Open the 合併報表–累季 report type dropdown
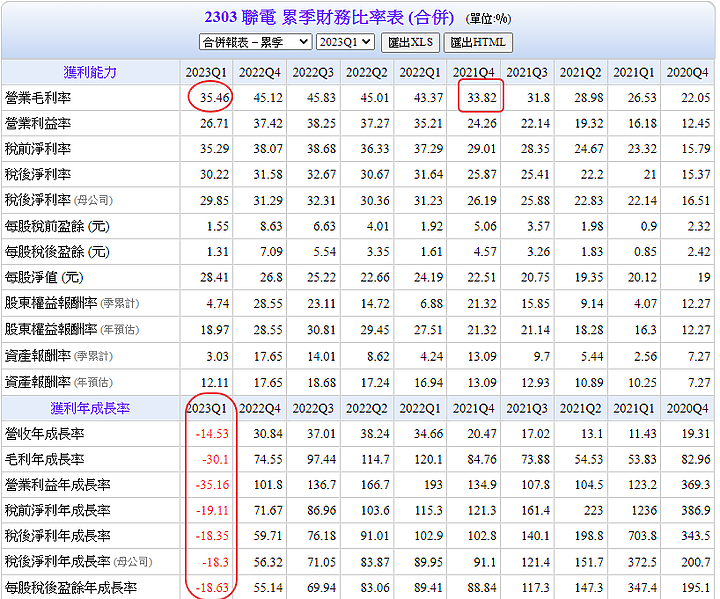The height and width of the screenshot is (599, 720). coord(255,42)
